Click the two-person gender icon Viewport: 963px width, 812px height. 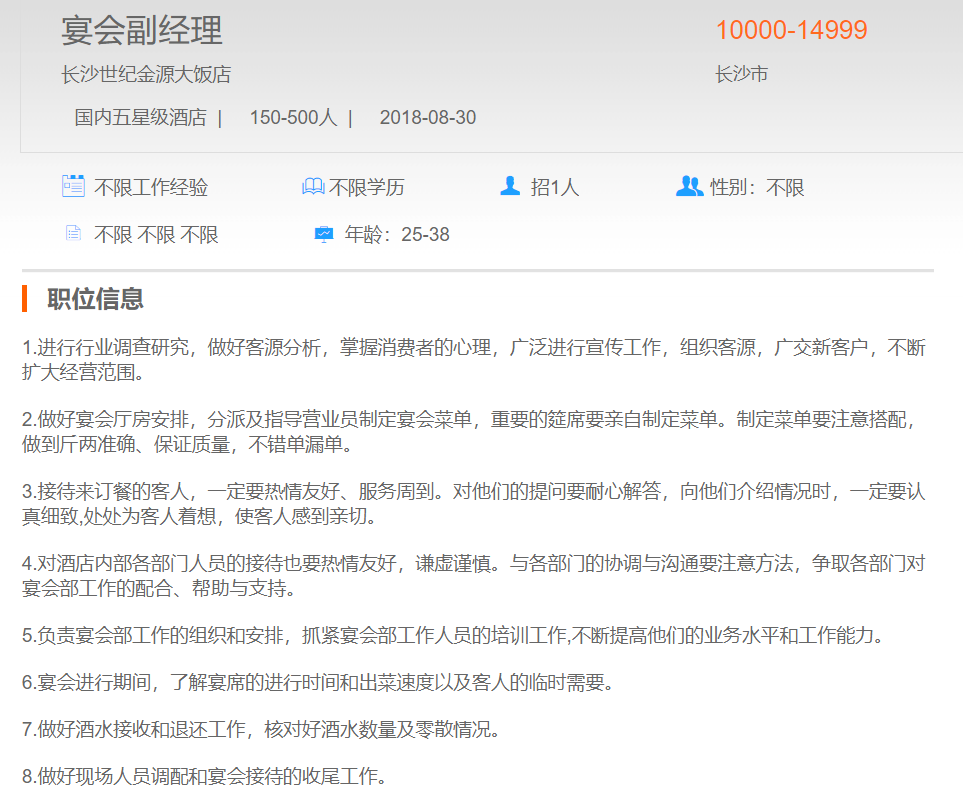tap(689, 186)
